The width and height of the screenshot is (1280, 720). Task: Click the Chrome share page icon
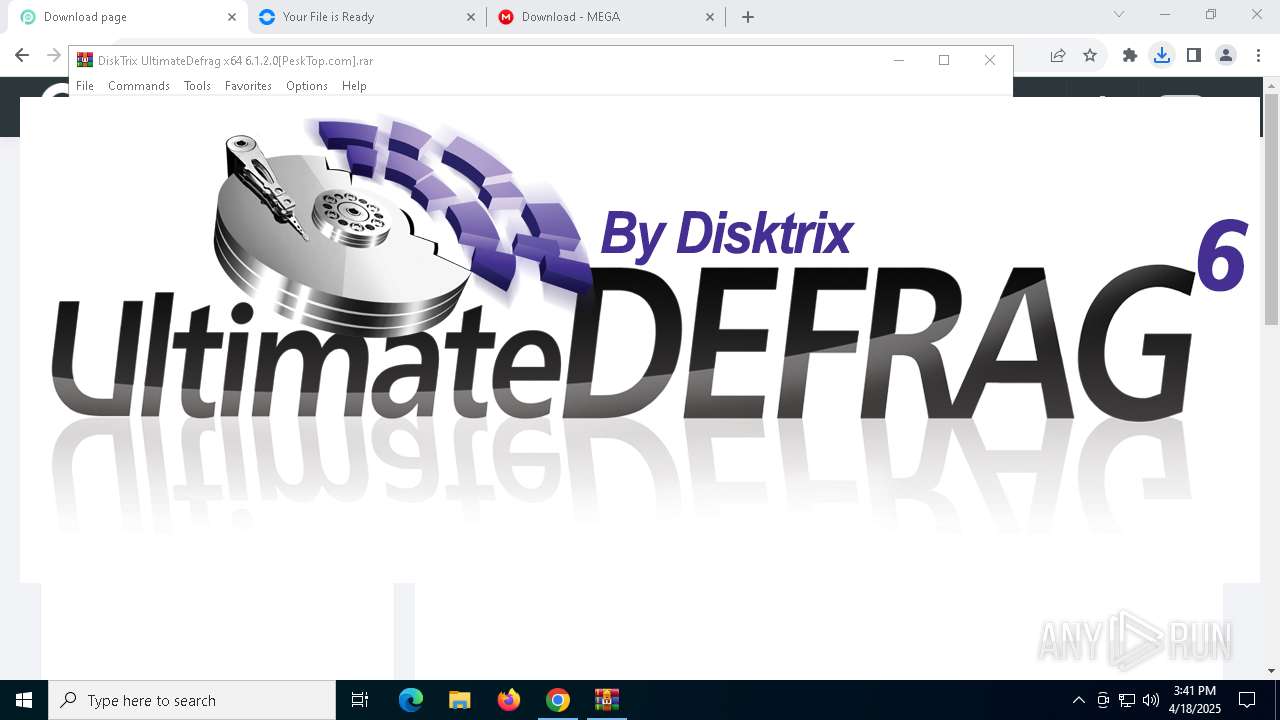point(1058,56)
